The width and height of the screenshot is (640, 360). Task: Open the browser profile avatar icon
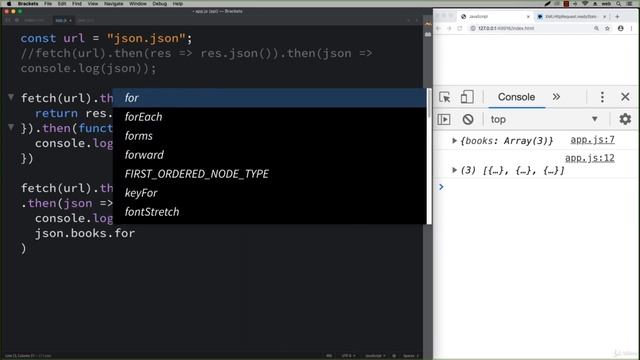pos(620,29)
